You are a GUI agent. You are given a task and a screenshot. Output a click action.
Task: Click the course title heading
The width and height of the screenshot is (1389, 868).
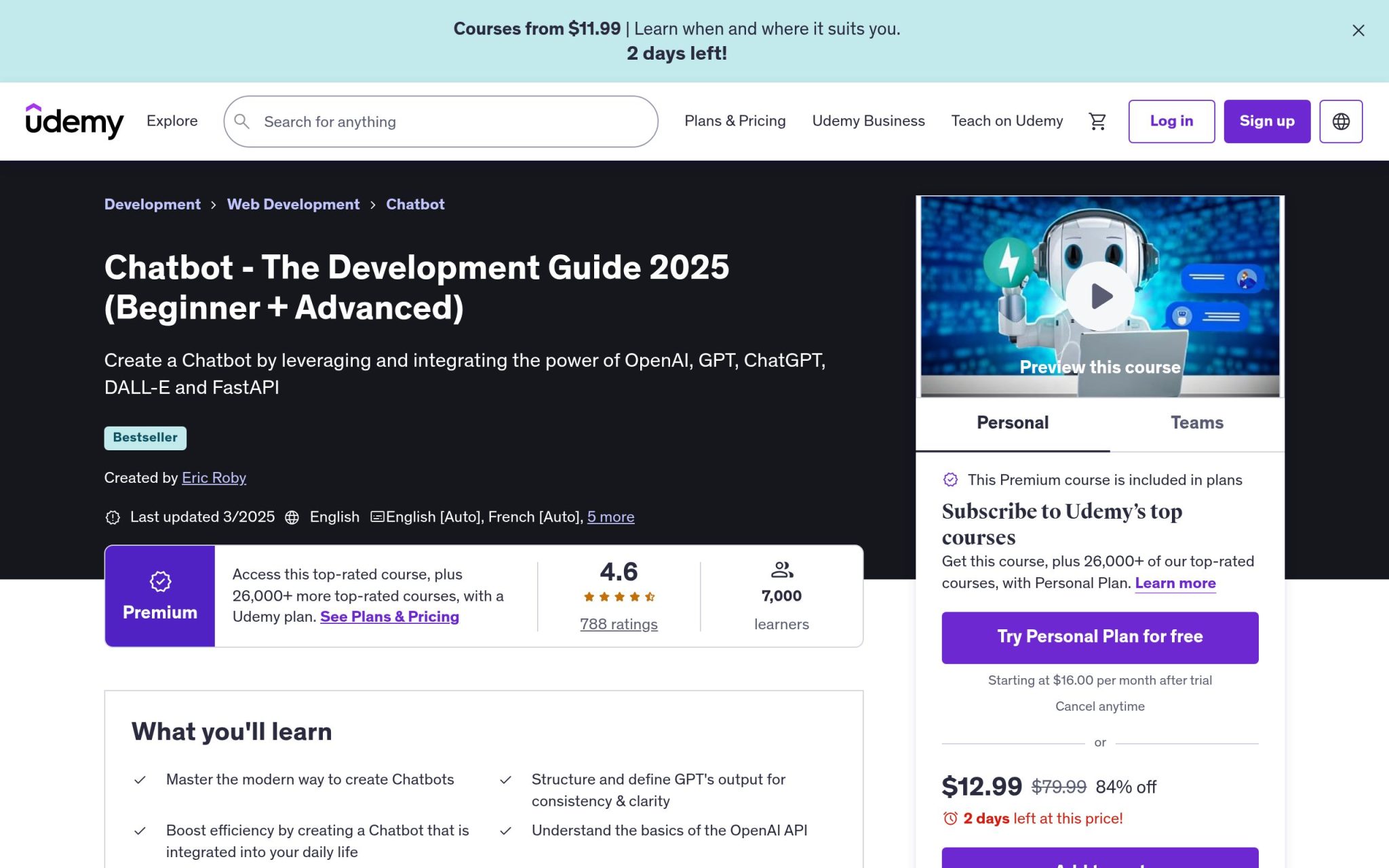(416, 287)
